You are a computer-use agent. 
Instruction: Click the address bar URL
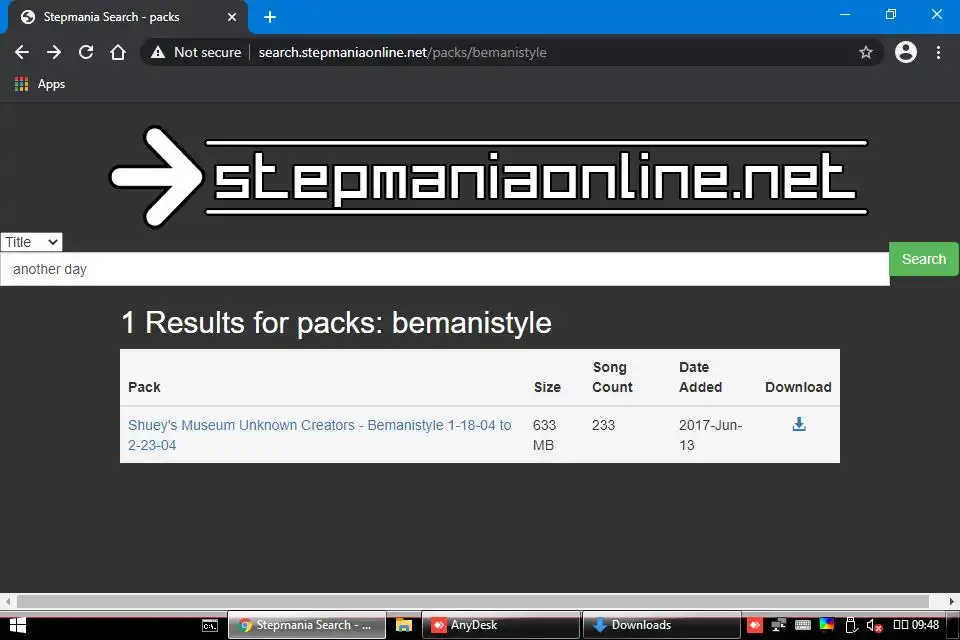click(402, 52)
